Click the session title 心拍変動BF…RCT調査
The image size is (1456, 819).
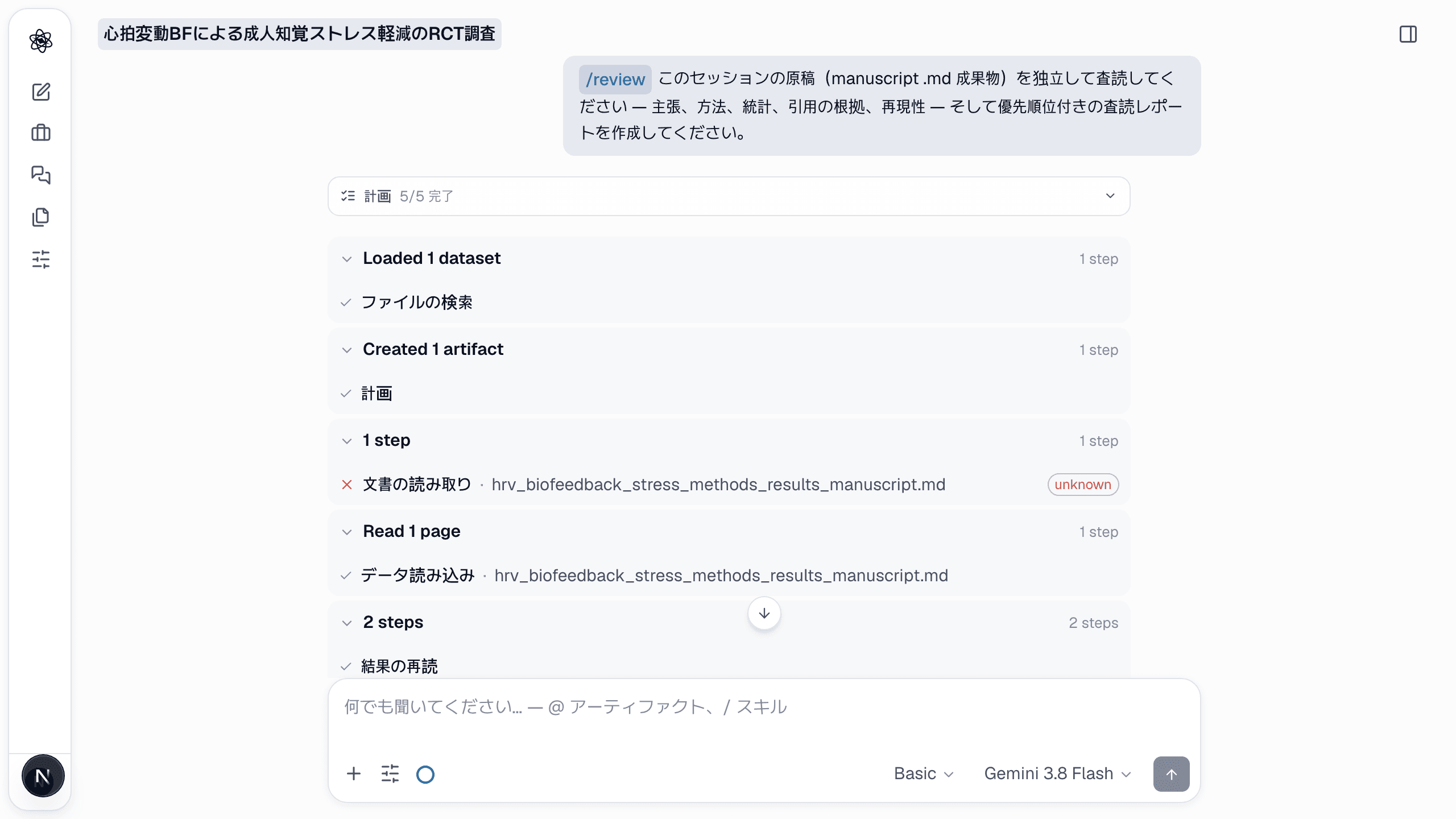click(x=299, y=34)
